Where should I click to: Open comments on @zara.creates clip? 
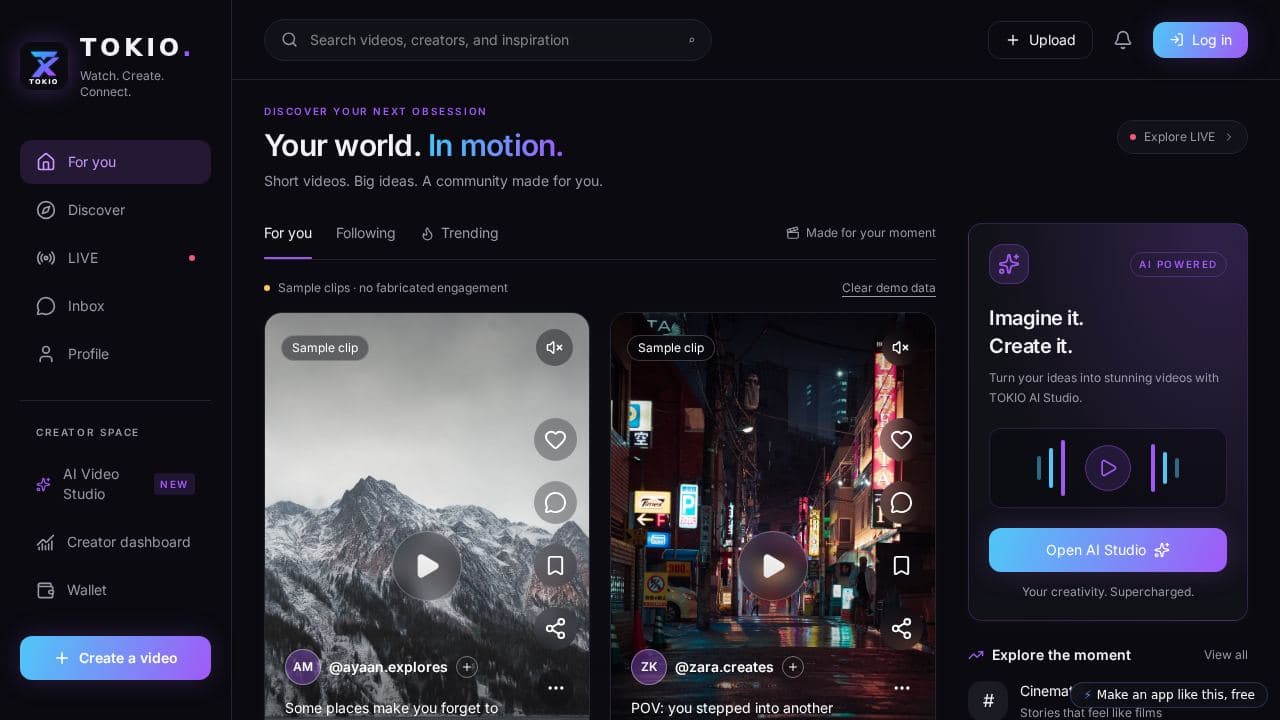click(901, 502)
